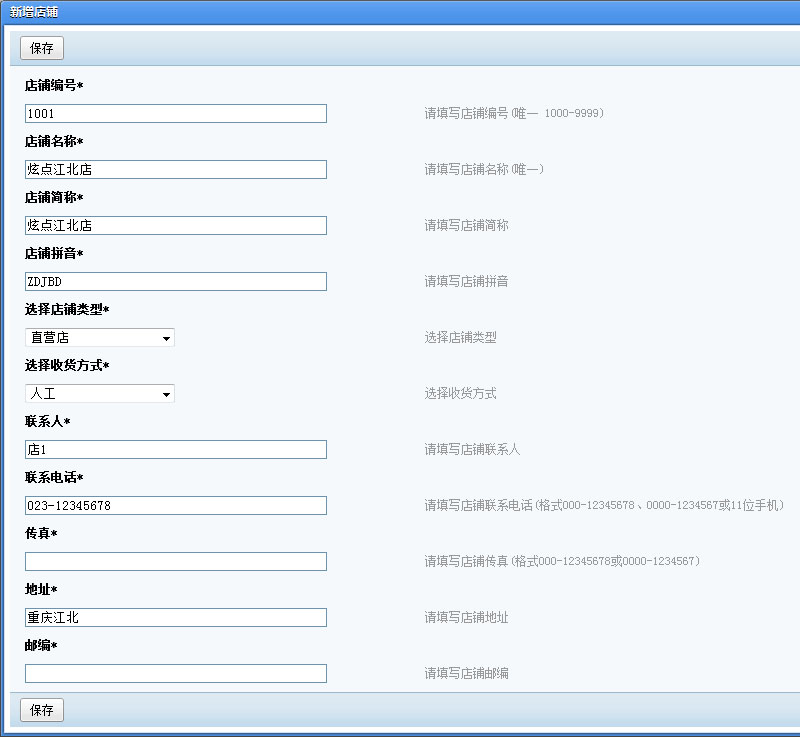Click the 联系电话 field with 023-12345678
This screenshot has height=737, width=800.
pyautogui.click(x=176, y=505)
